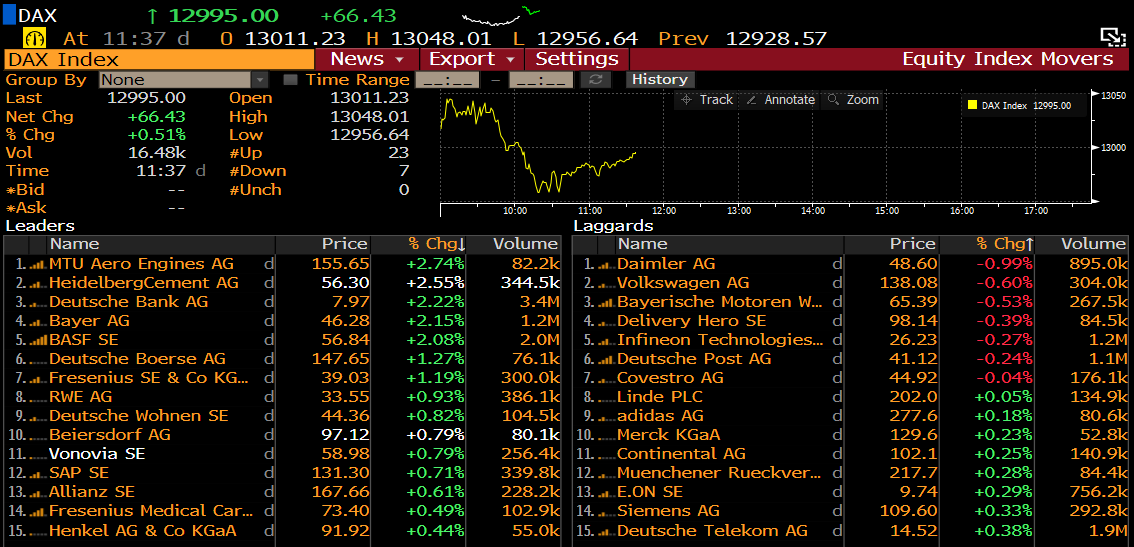1134x547 pixels.
Task: Click the volume bars icon beside MTU Aero Engines AG
Action: (x=37, y=265)
